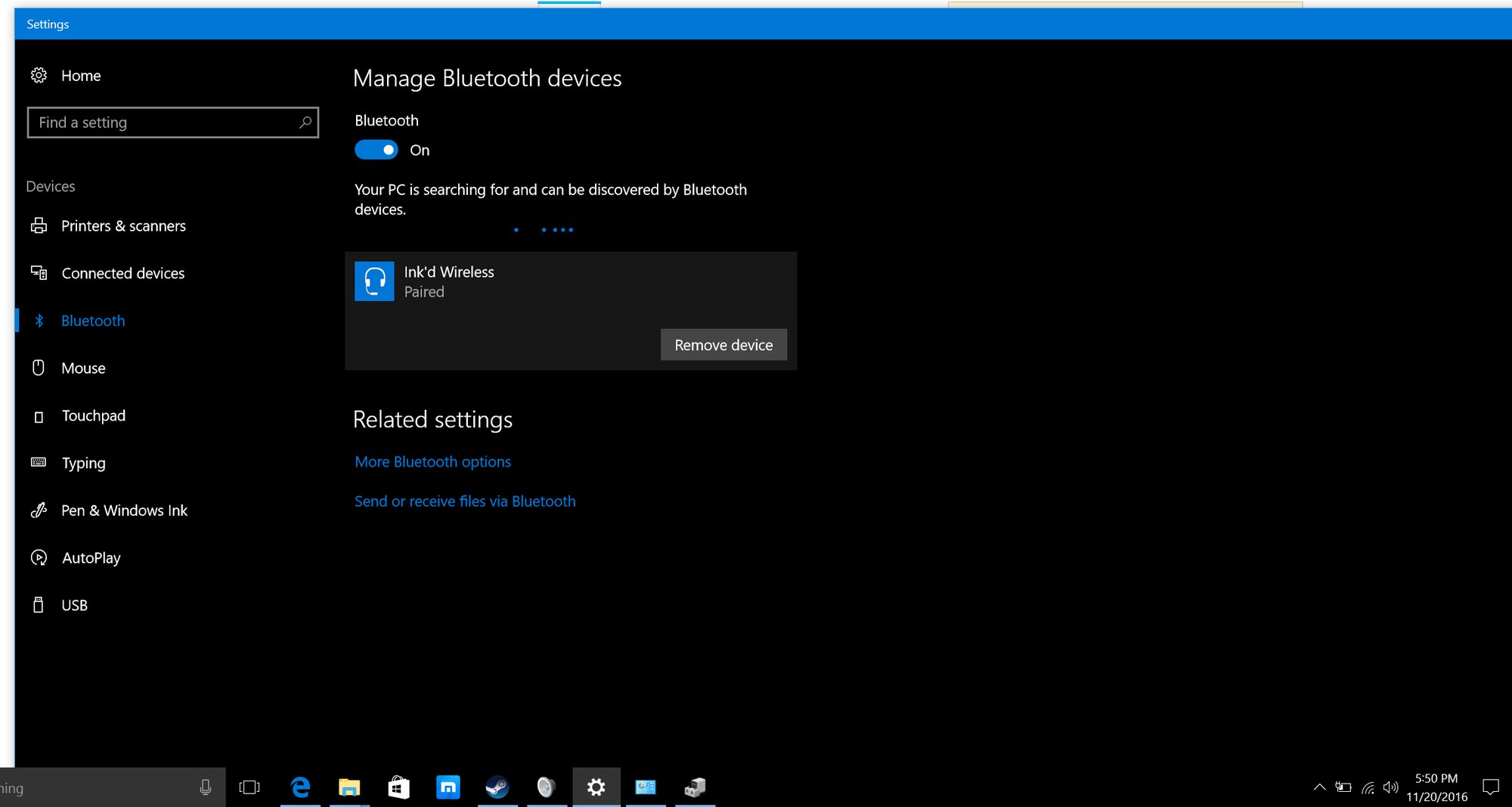This screenshot has width=1512, height=807.
Task: Click the USB drive icon
Action: pos(39,604)
